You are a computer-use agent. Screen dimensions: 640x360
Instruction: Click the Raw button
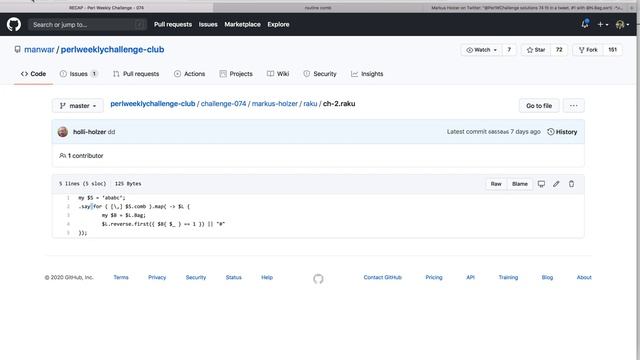[496, 184]
